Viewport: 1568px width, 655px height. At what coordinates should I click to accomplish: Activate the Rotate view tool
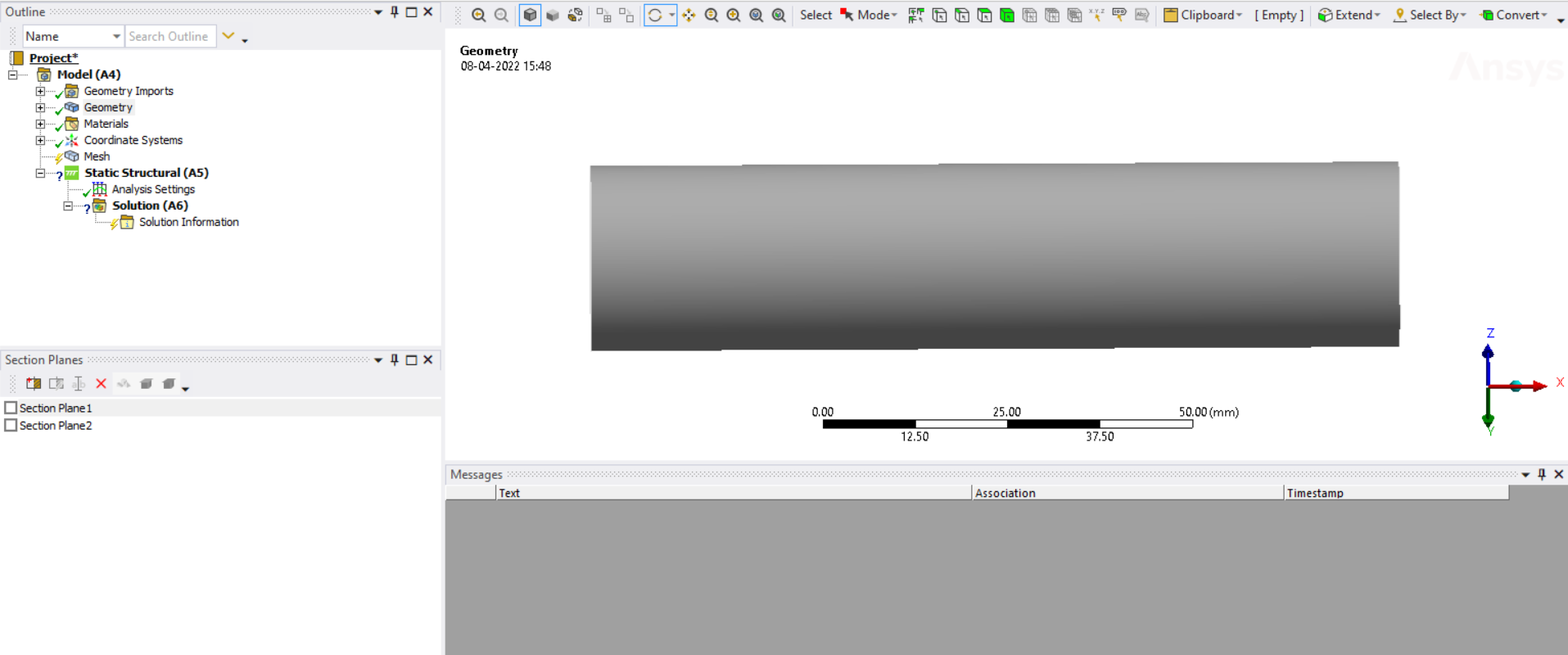(x=655, y=15)
